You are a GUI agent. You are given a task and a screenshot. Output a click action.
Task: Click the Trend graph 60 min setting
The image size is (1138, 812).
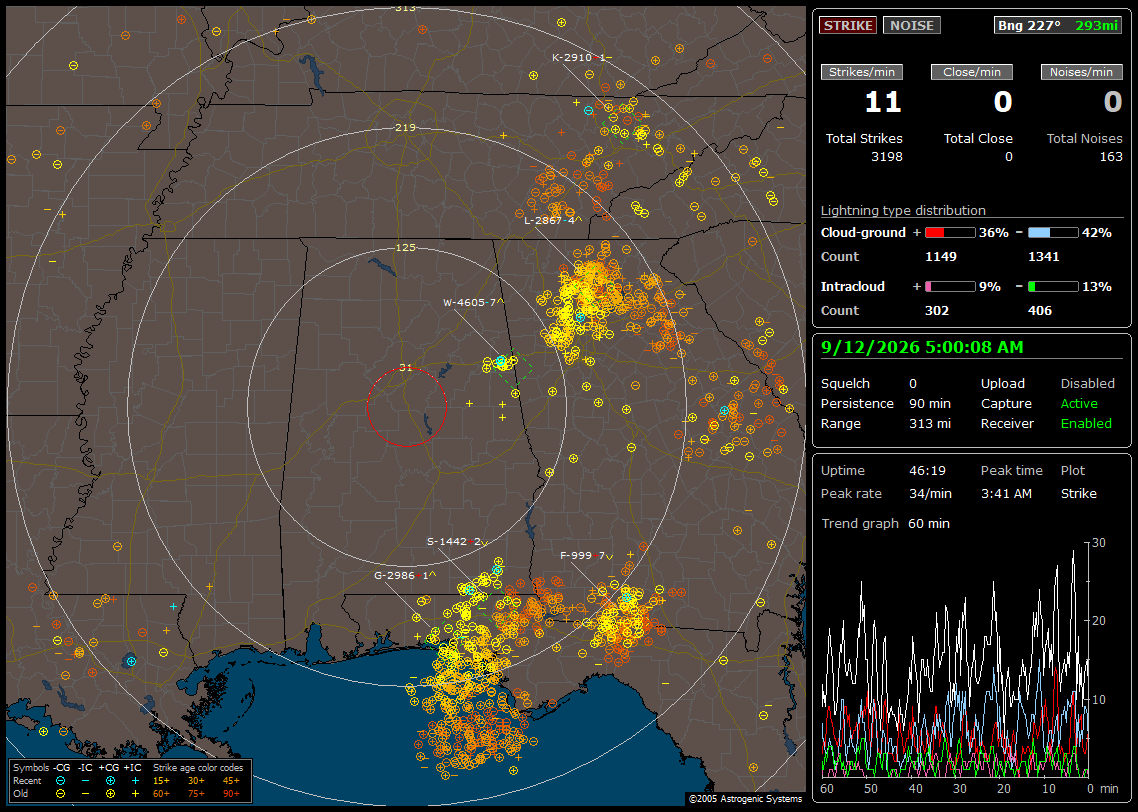[928, 524]
